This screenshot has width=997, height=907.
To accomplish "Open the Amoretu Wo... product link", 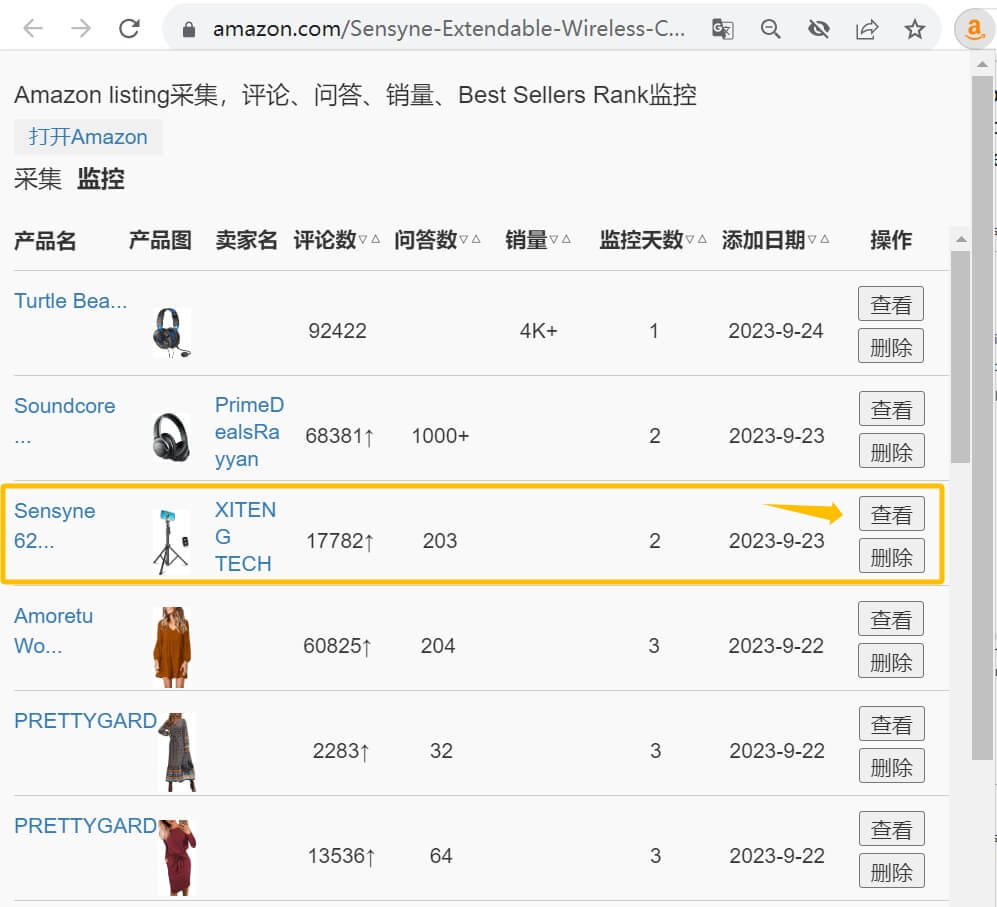I will [53, 630].
